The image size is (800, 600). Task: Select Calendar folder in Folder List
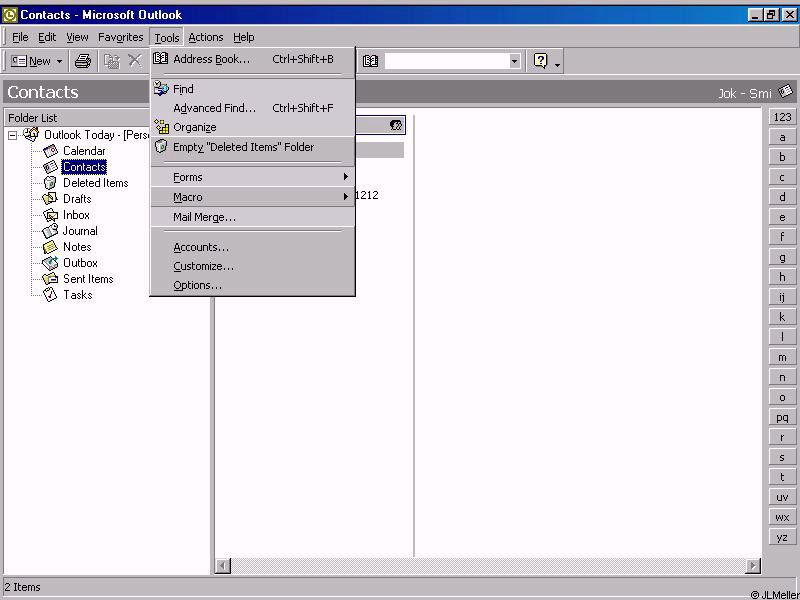84,151
